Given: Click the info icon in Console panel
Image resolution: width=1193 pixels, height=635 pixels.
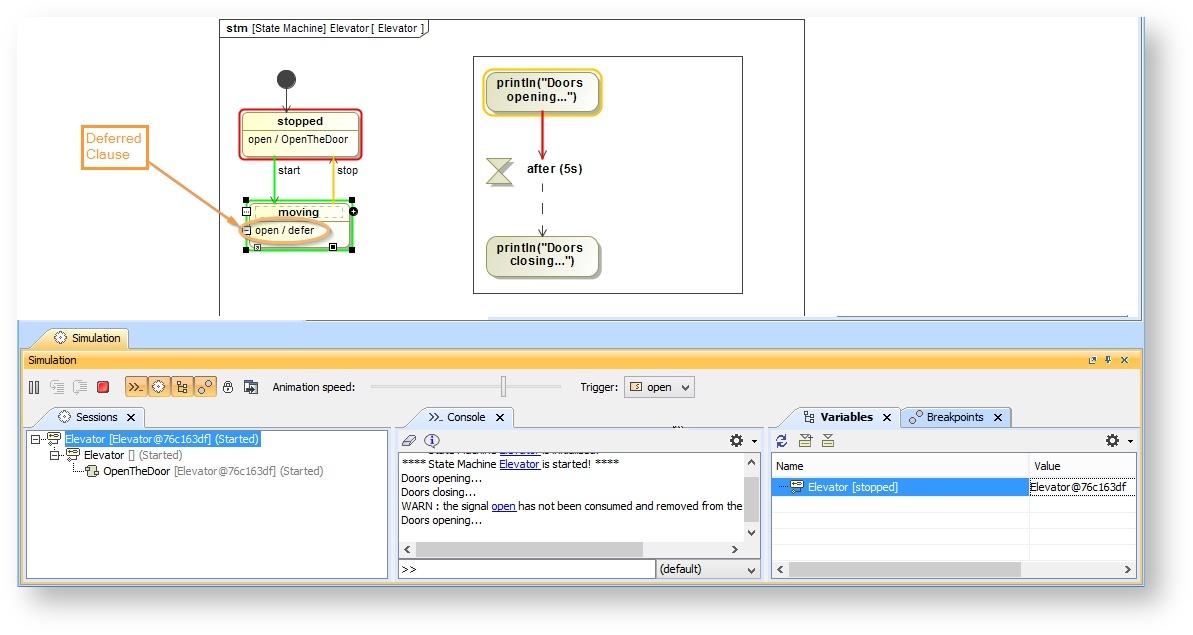Looking at the screenshot, I should point(431,441).
